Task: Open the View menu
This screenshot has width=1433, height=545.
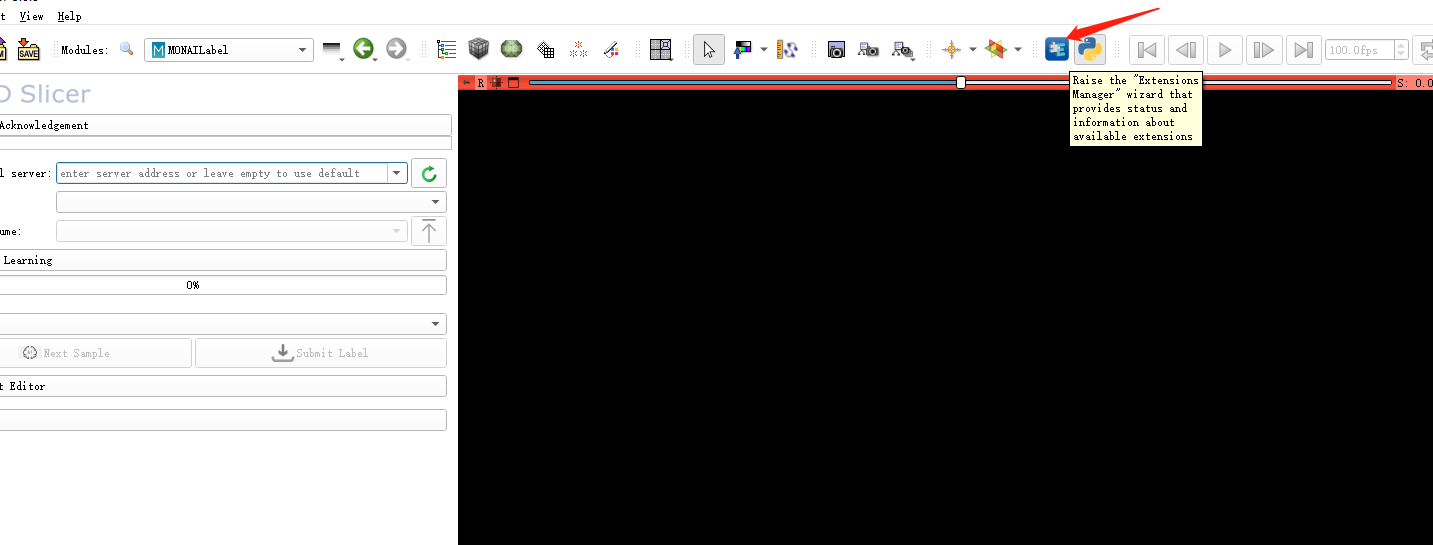Action: pos(32,16)
